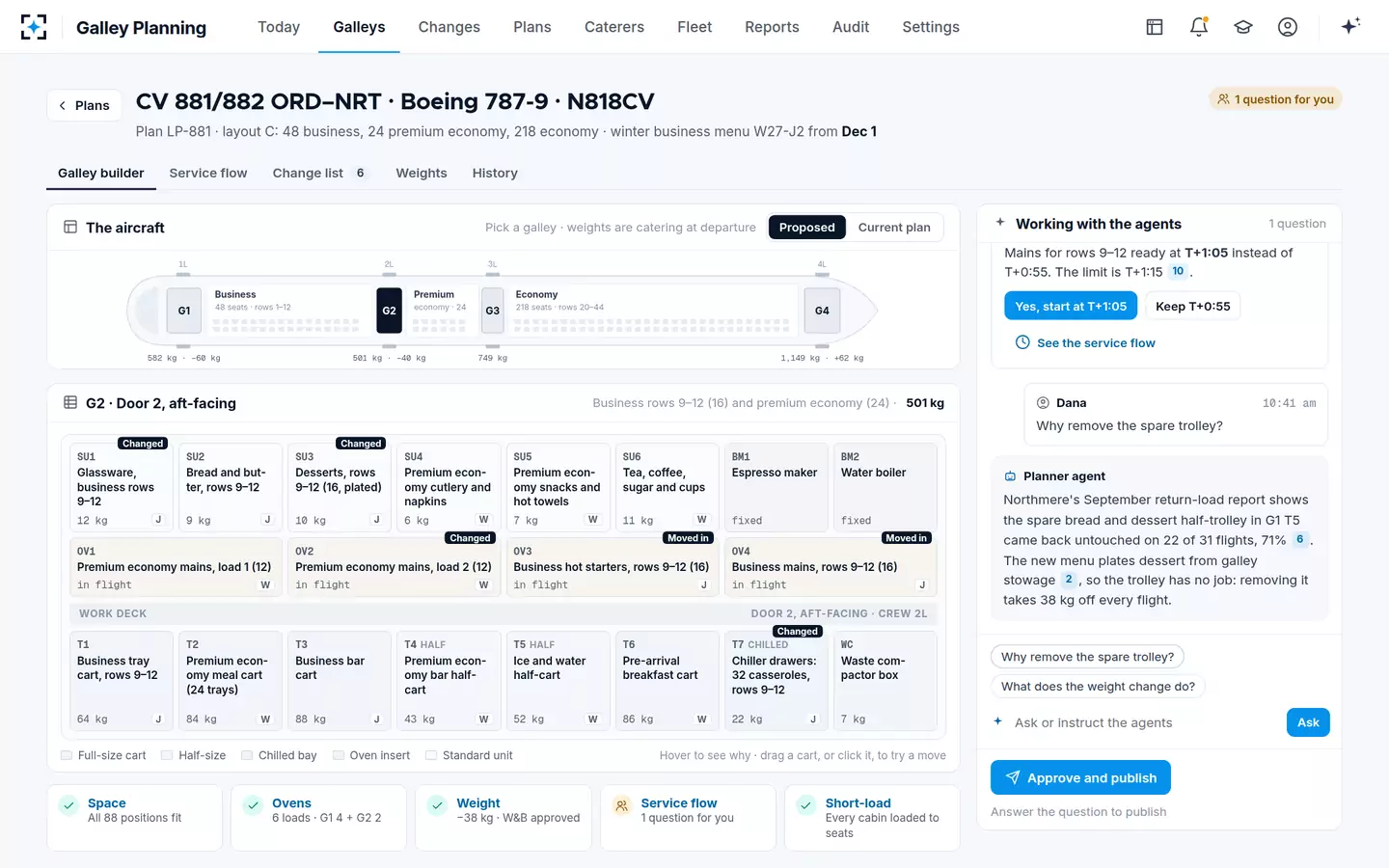Image resolution: width=1389 pixels, height=868 pixels.
Task: Switch to the Proposed plan view
Action: tap(807, 228)
